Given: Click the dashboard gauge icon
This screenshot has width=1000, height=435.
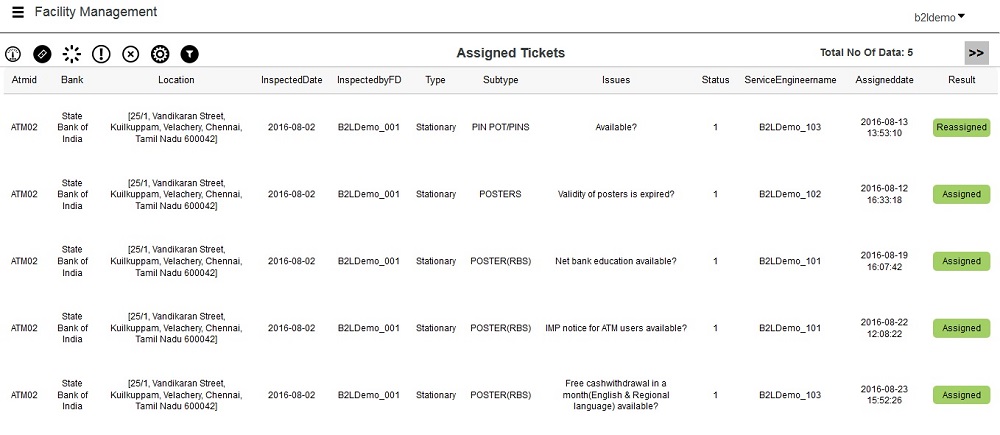Looking at the screenshot, I should [x=13, y=54].
